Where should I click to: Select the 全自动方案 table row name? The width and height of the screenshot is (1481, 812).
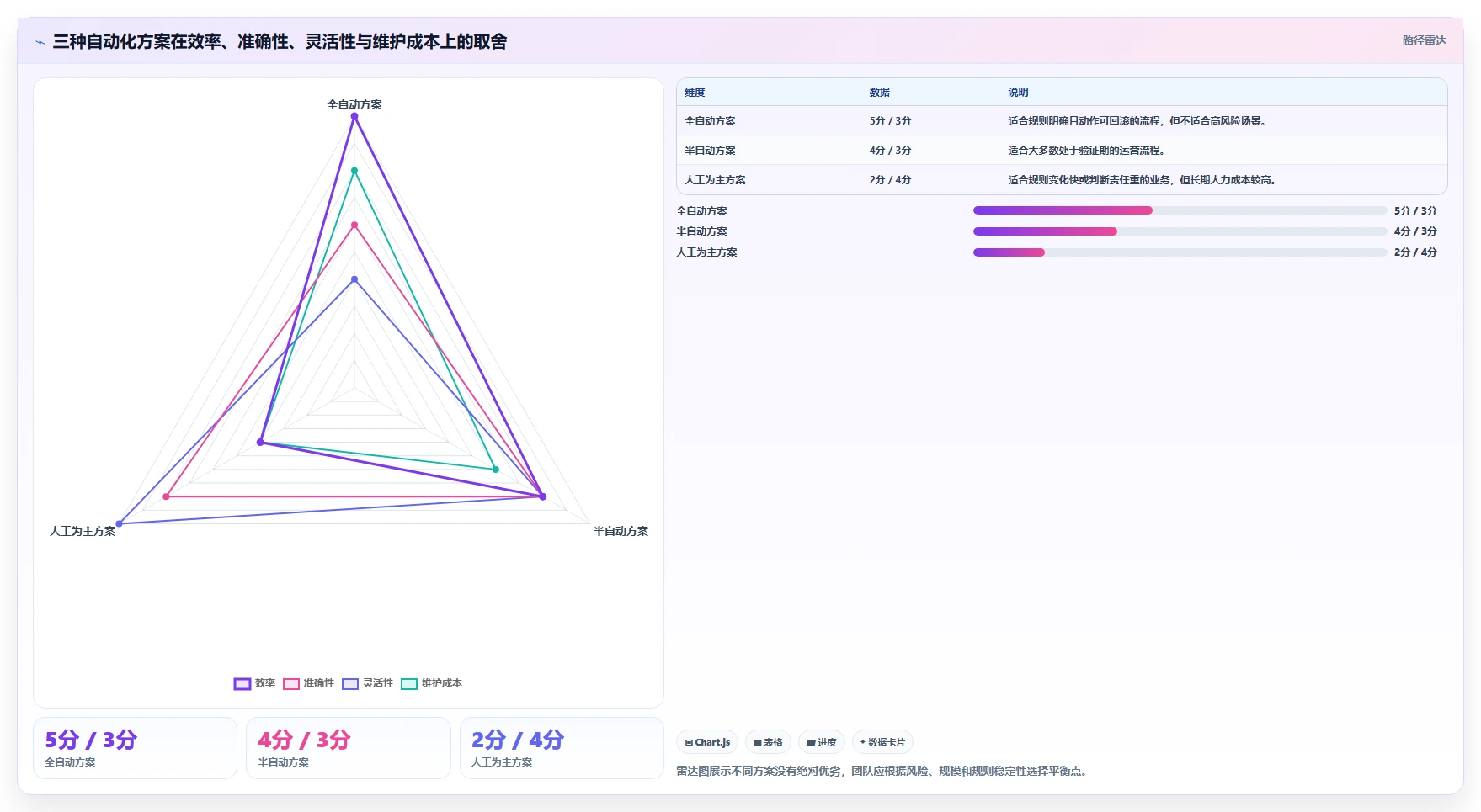click(x=710, y=121)
